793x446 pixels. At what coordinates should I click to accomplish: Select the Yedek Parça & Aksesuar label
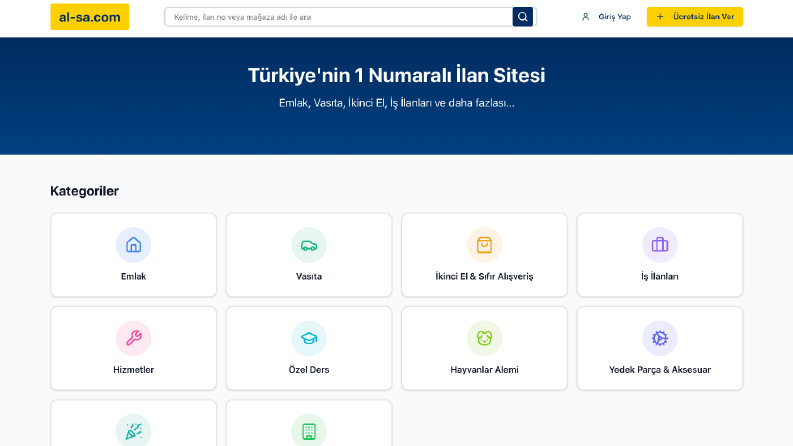[x=660, y=370]
